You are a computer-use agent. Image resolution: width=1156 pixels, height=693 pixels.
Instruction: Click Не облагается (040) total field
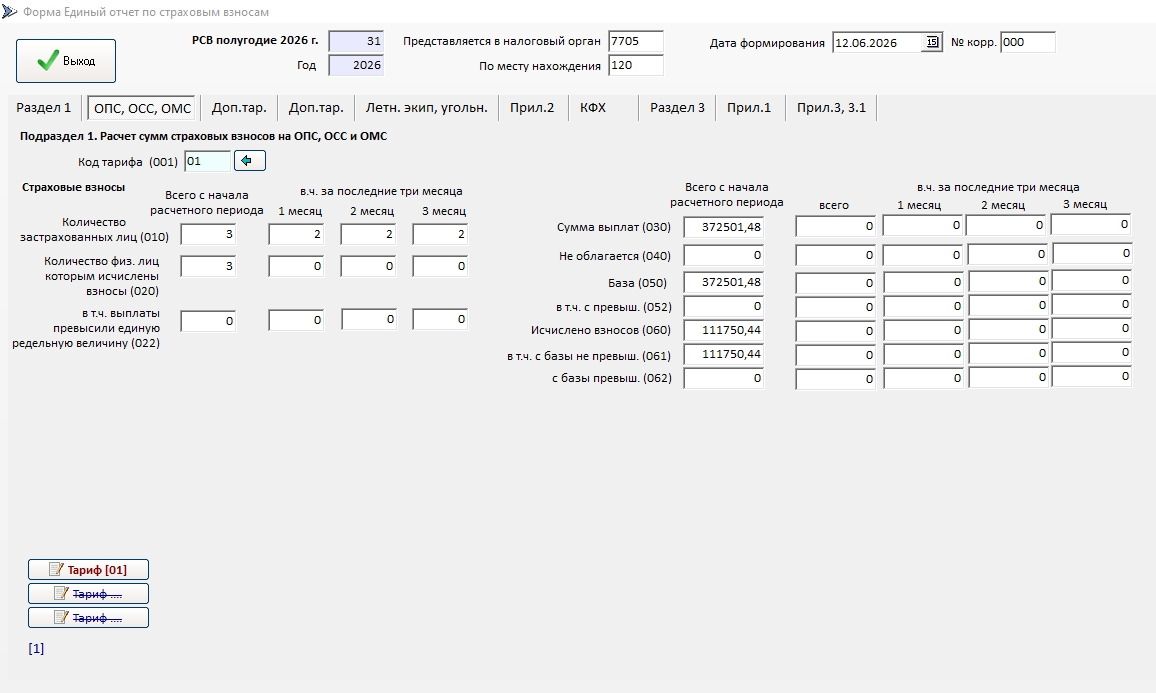click(723, 255)
